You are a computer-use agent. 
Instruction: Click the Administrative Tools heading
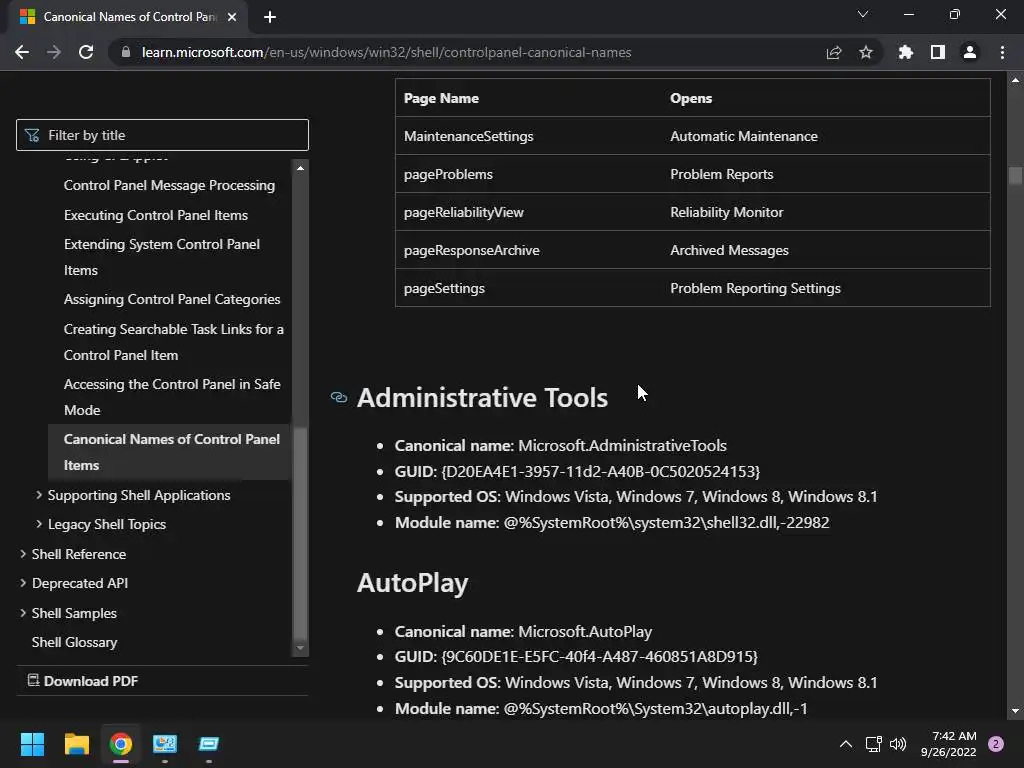[x=482, y=398]
